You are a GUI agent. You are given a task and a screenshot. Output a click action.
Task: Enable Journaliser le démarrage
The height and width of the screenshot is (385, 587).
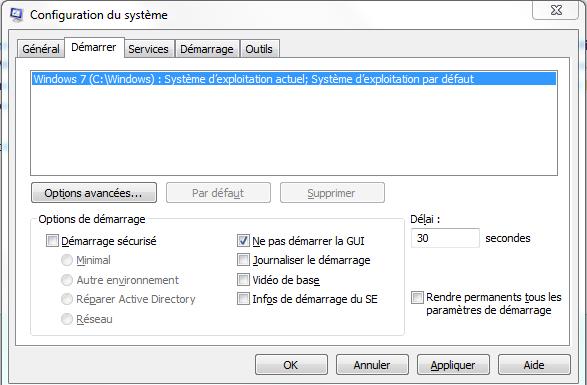243,260
